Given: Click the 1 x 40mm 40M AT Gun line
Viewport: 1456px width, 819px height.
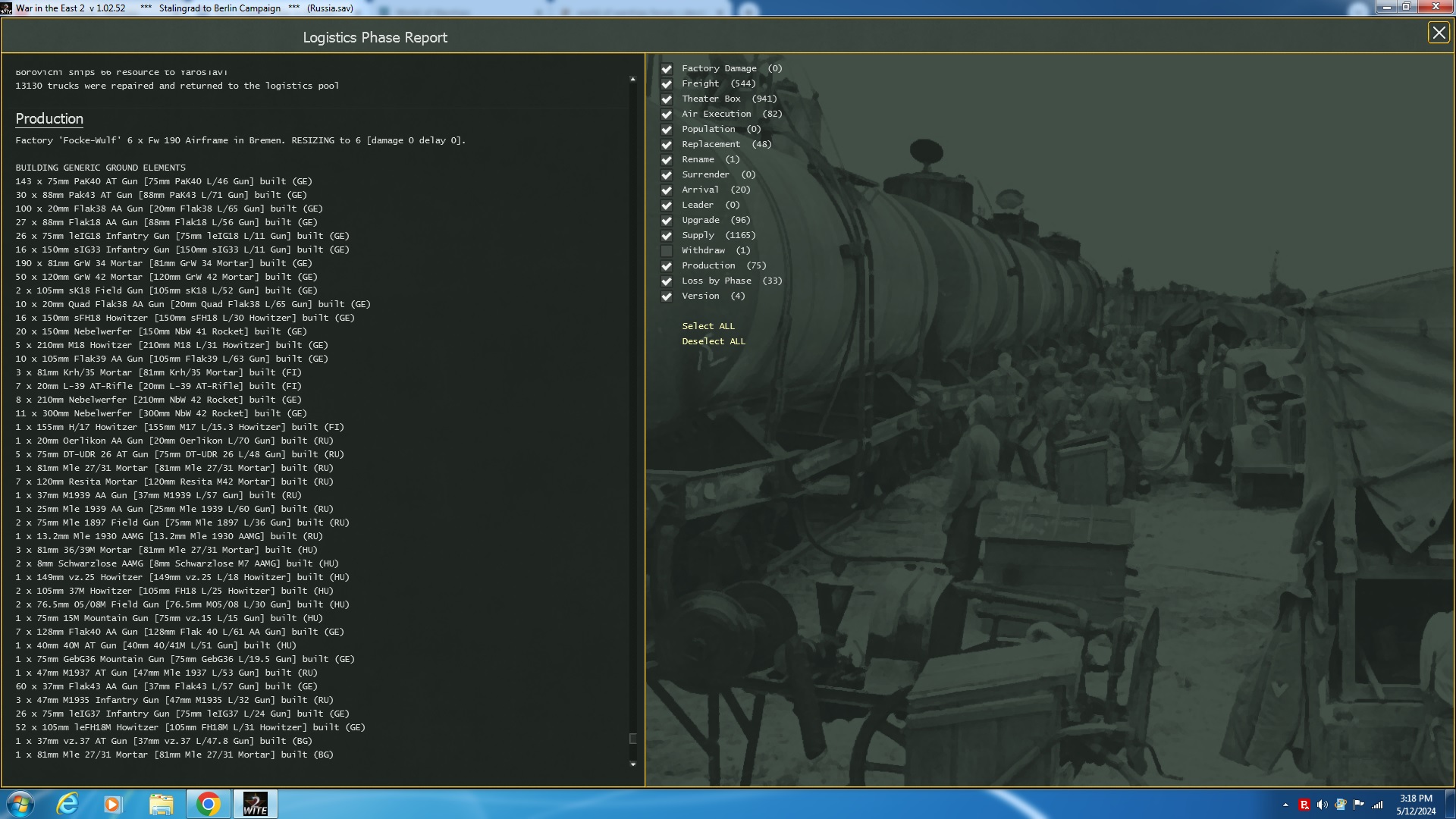Looking at the screenshot, I should [x=156, y=645].
